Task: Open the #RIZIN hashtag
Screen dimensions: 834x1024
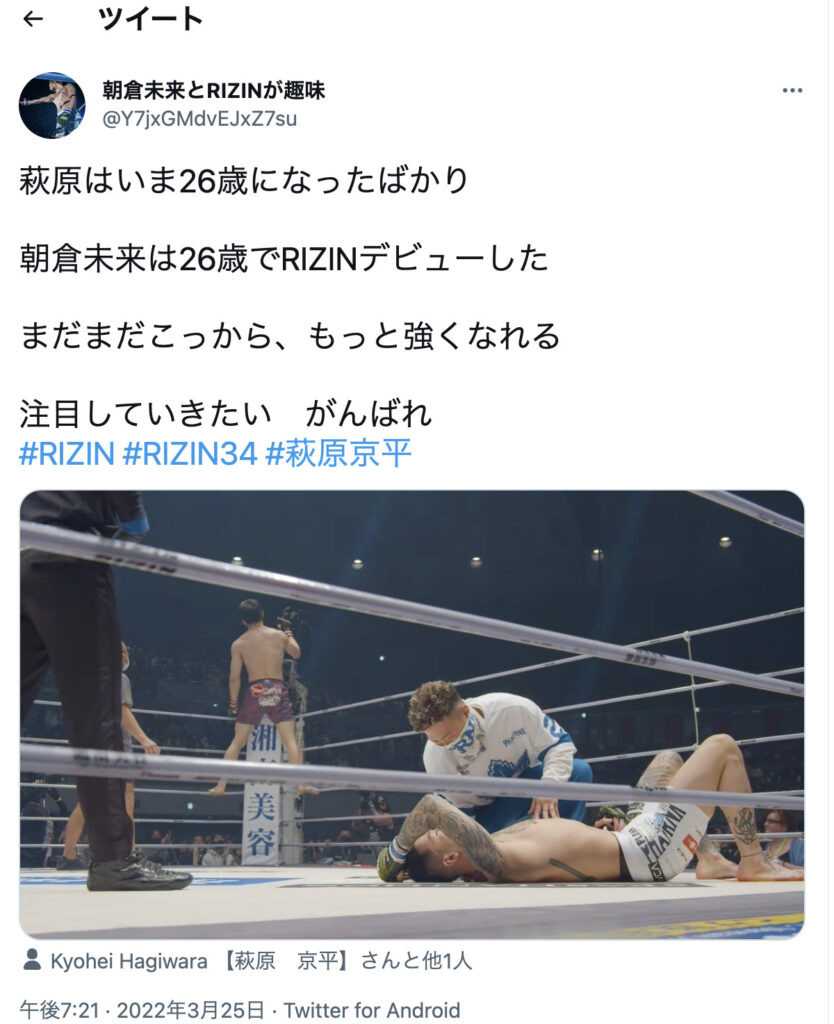Action: point(67,453)
